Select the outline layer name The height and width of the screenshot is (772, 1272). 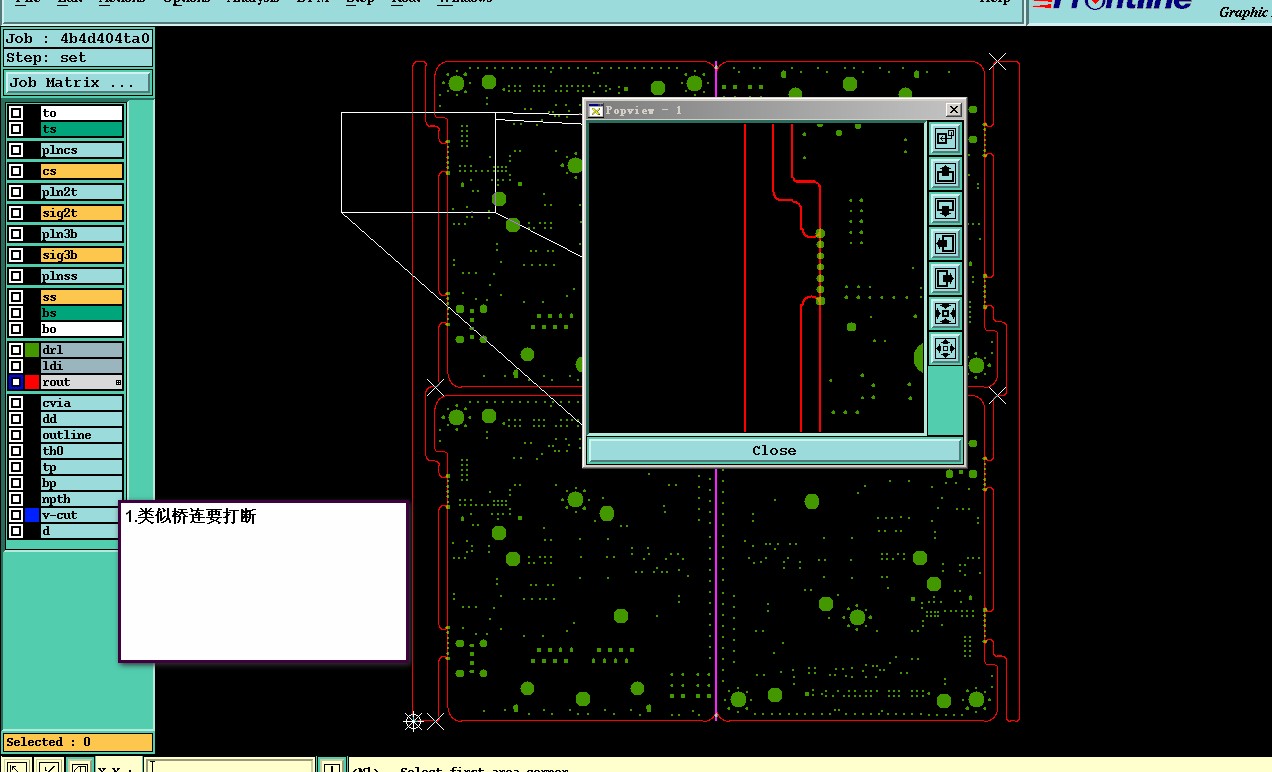tap(82, 435)
